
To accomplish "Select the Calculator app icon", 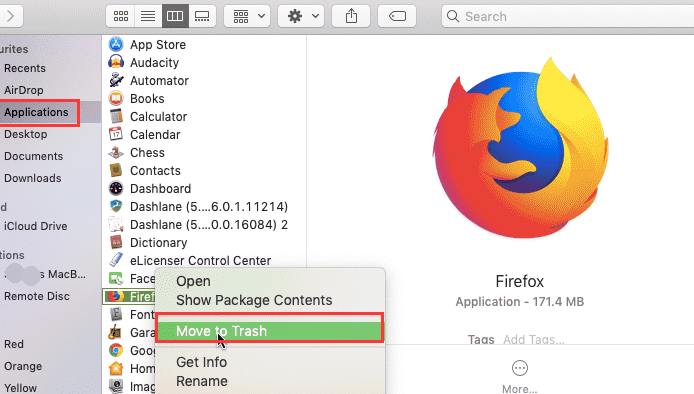I will (116, 116).
